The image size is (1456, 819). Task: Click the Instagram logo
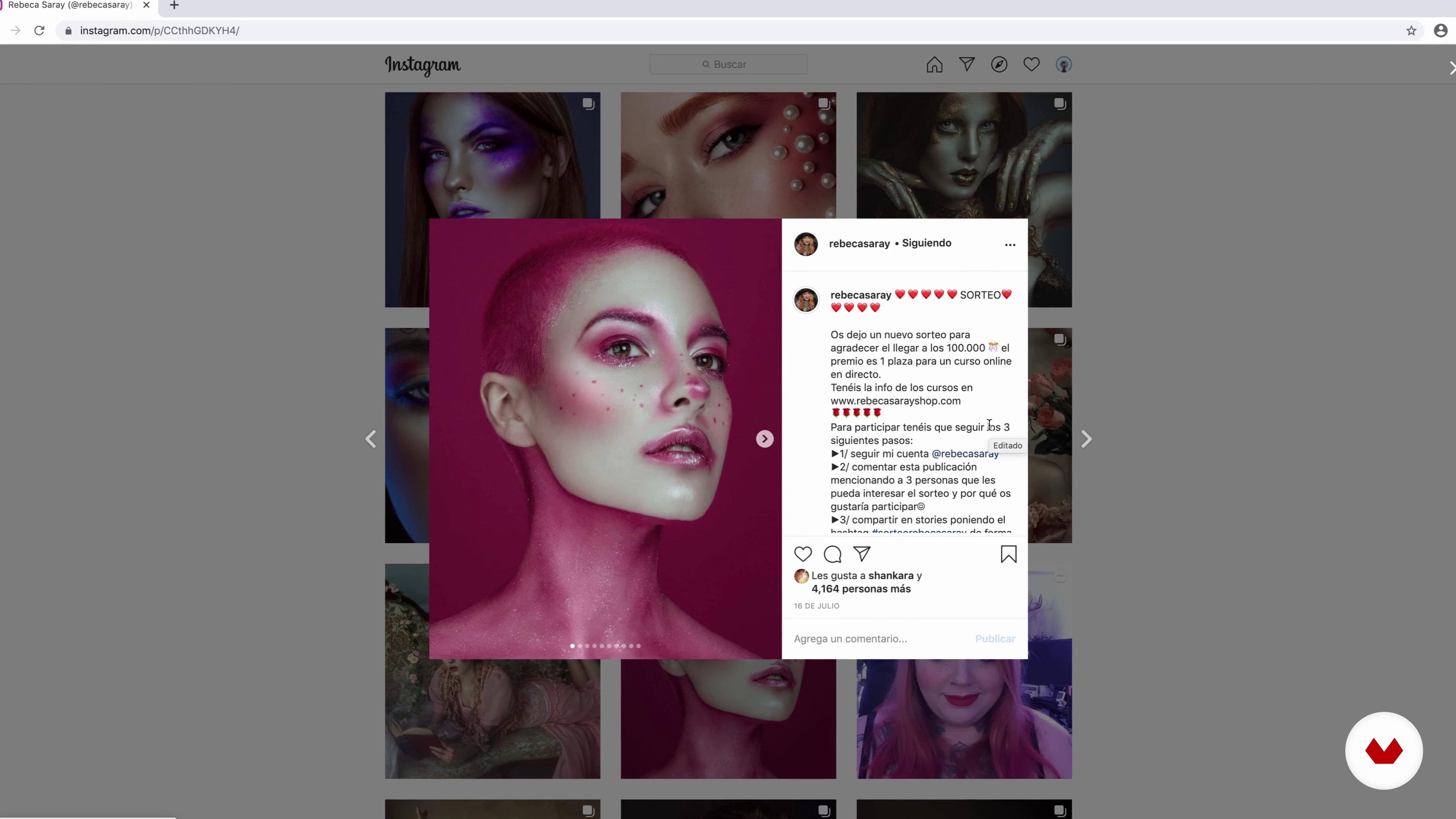pyautogui.click(x=423, y=66)
